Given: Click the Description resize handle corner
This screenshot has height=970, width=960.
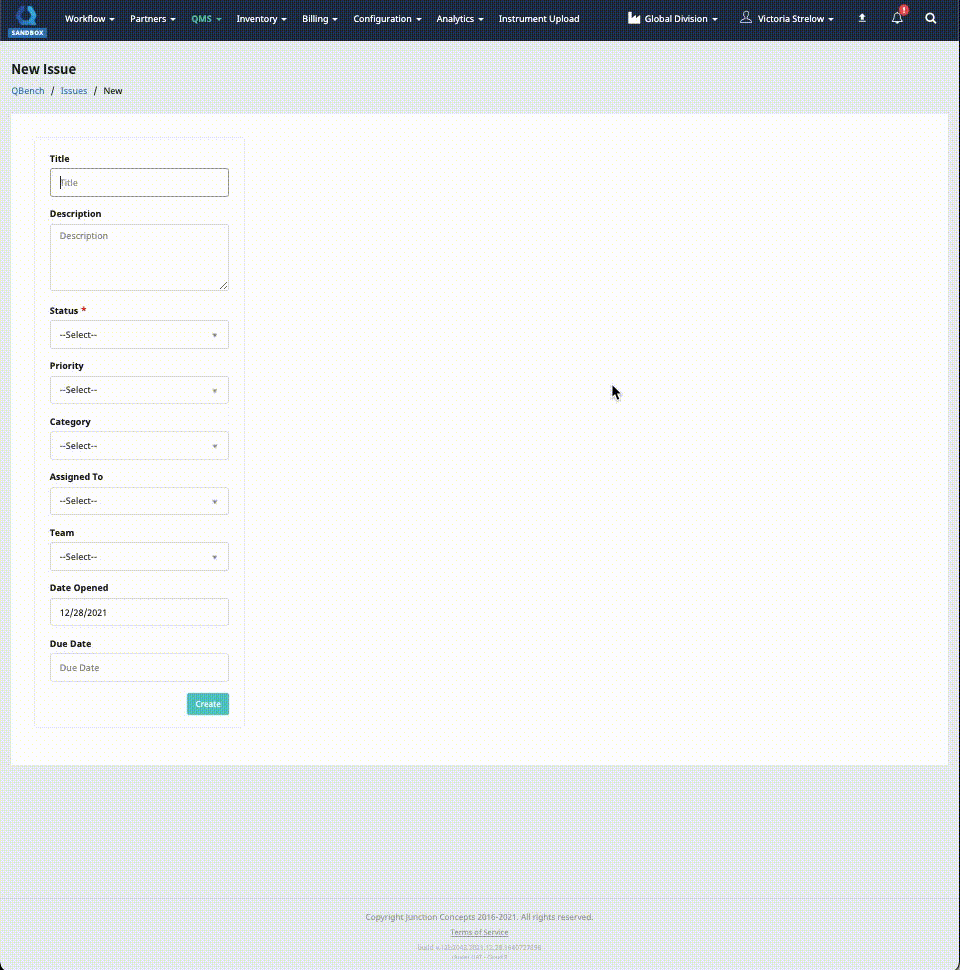Looking at the screenshot, I should [224, 286].
